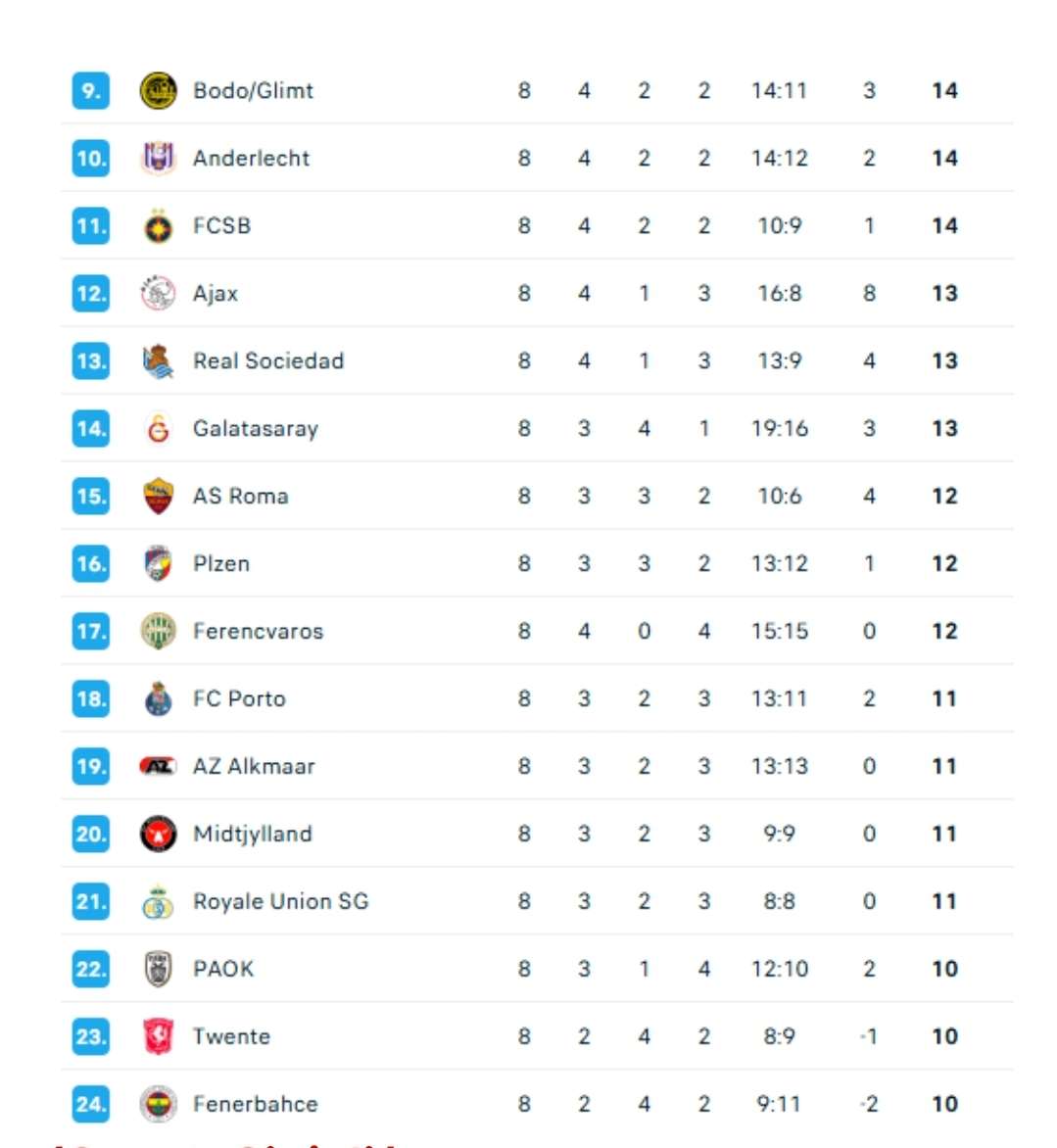Open the AZ Alkmaar logo
Screen dimensions: 1057x1148
point(158,767)
